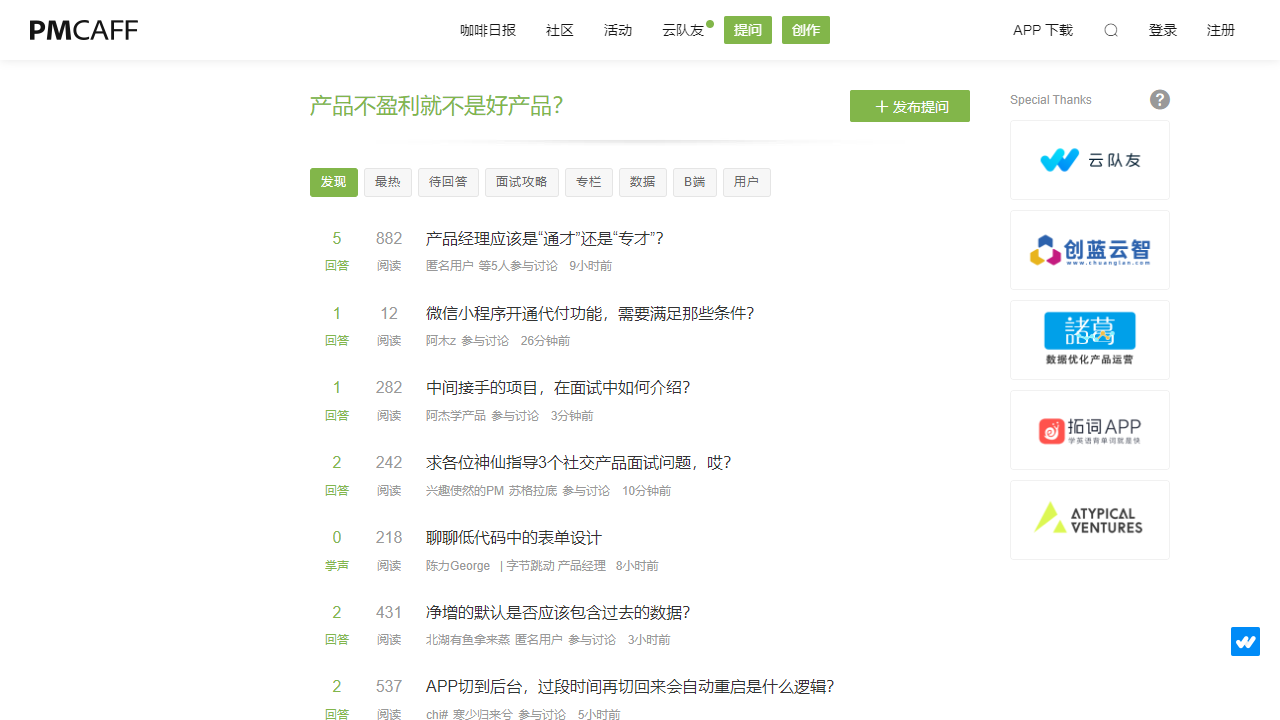The height and width of the screenshot is (720, 1280).
Task: Click the 9小时前 timestamp
Action: tap(590, 266)
